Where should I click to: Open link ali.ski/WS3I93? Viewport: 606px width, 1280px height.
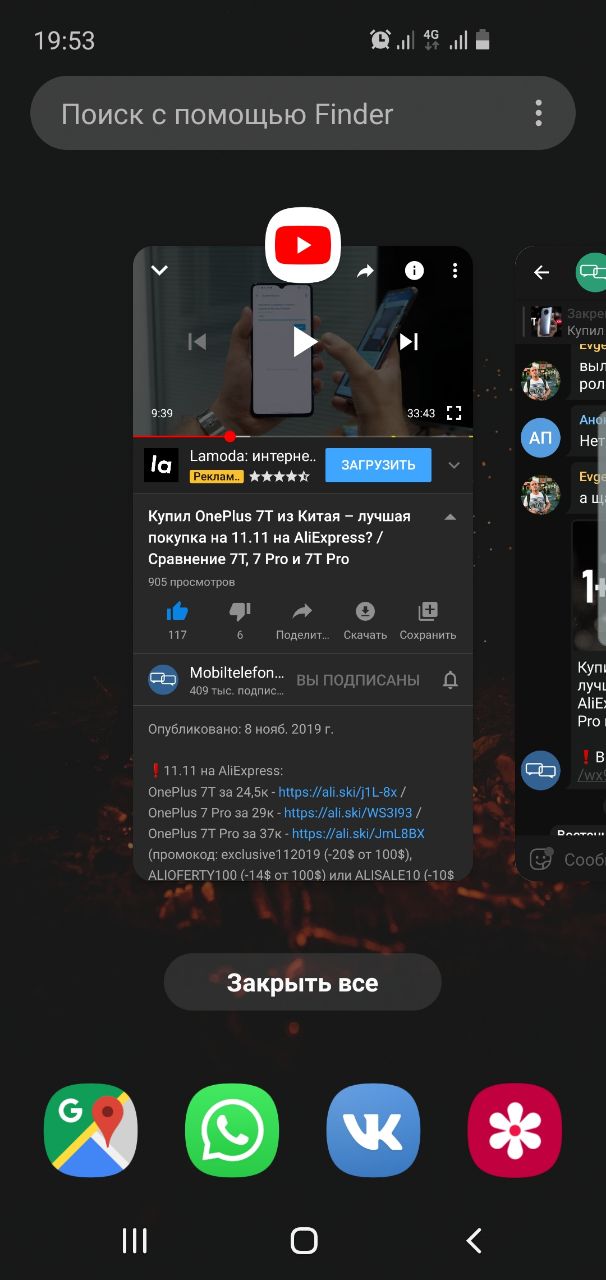tap(348, 812)
